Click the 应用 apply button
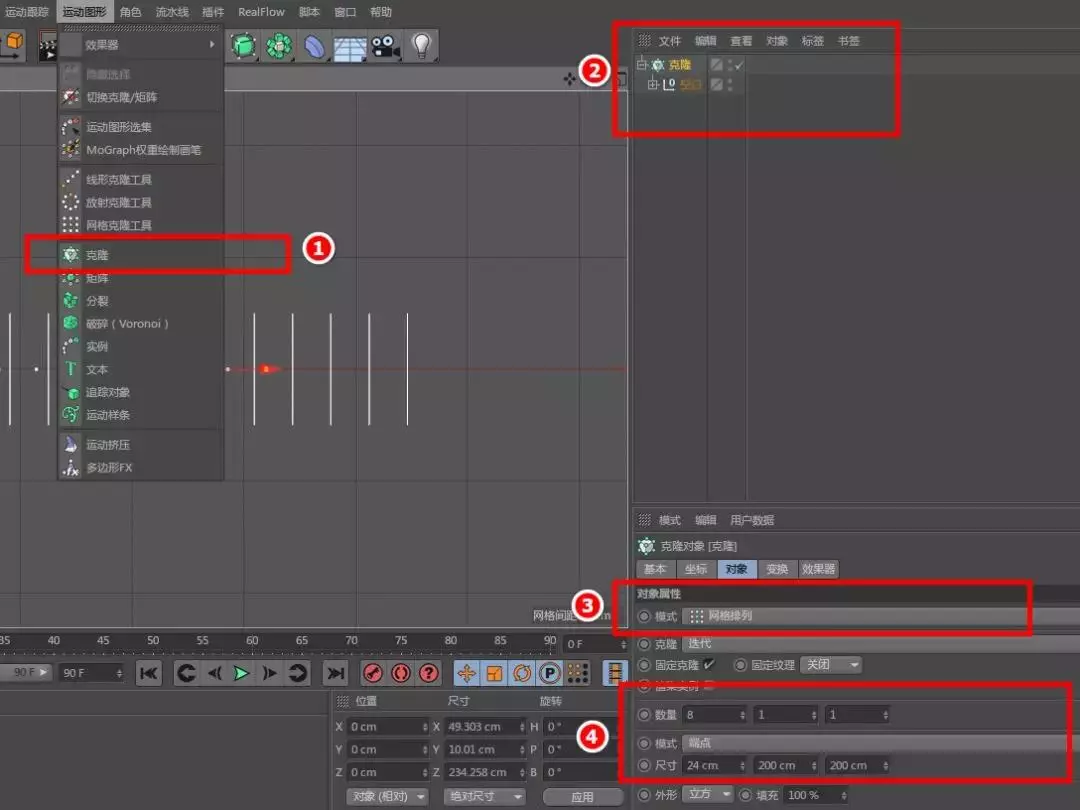The width and height of the screenshot is (1080, 810). pos(581,797)
